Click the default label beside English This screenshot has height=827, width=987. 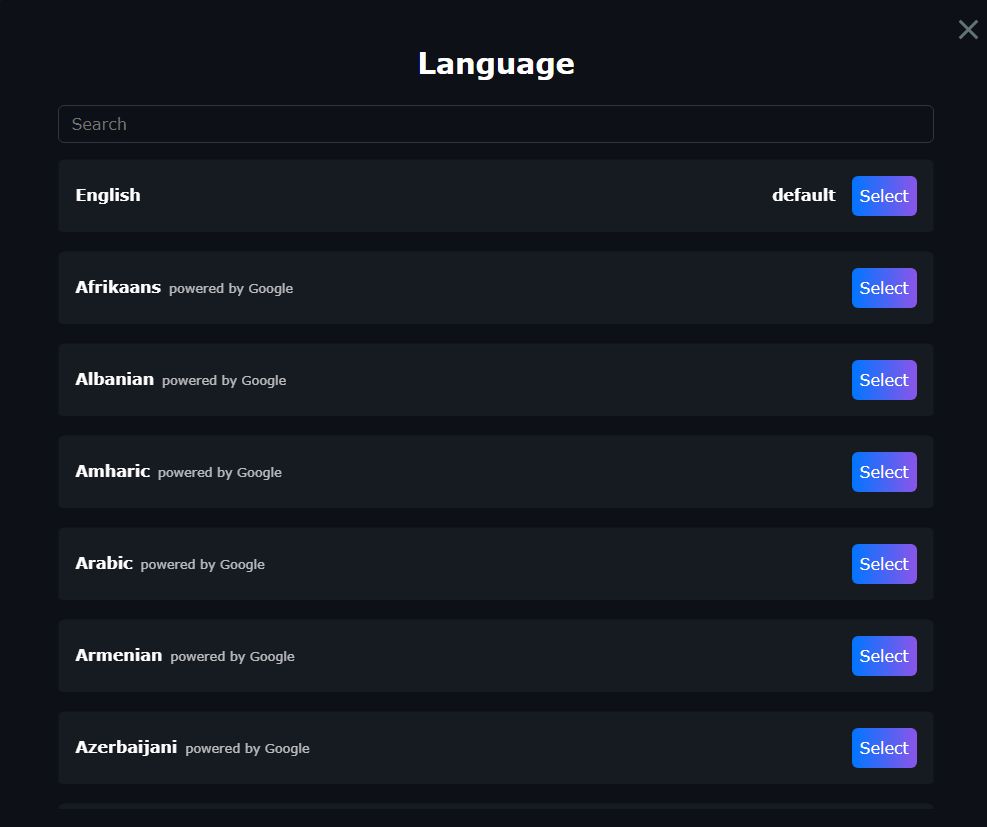(x=803, y=195)
